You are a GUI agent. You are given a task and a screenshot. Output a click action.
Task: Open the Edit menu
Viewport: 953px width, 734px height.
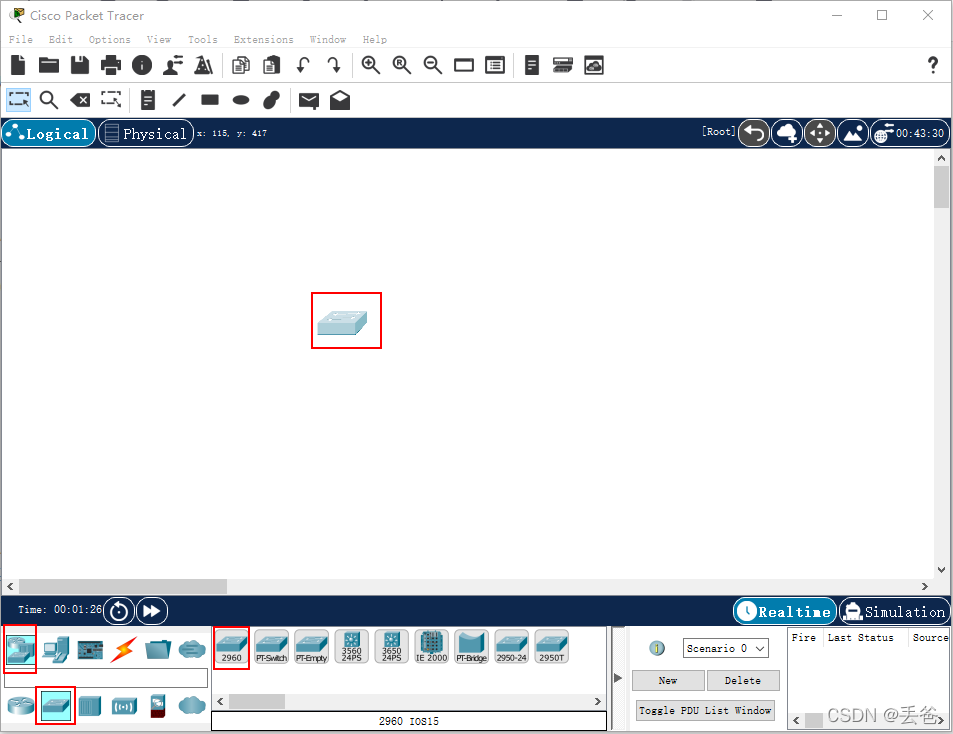[x=61, y=39]
